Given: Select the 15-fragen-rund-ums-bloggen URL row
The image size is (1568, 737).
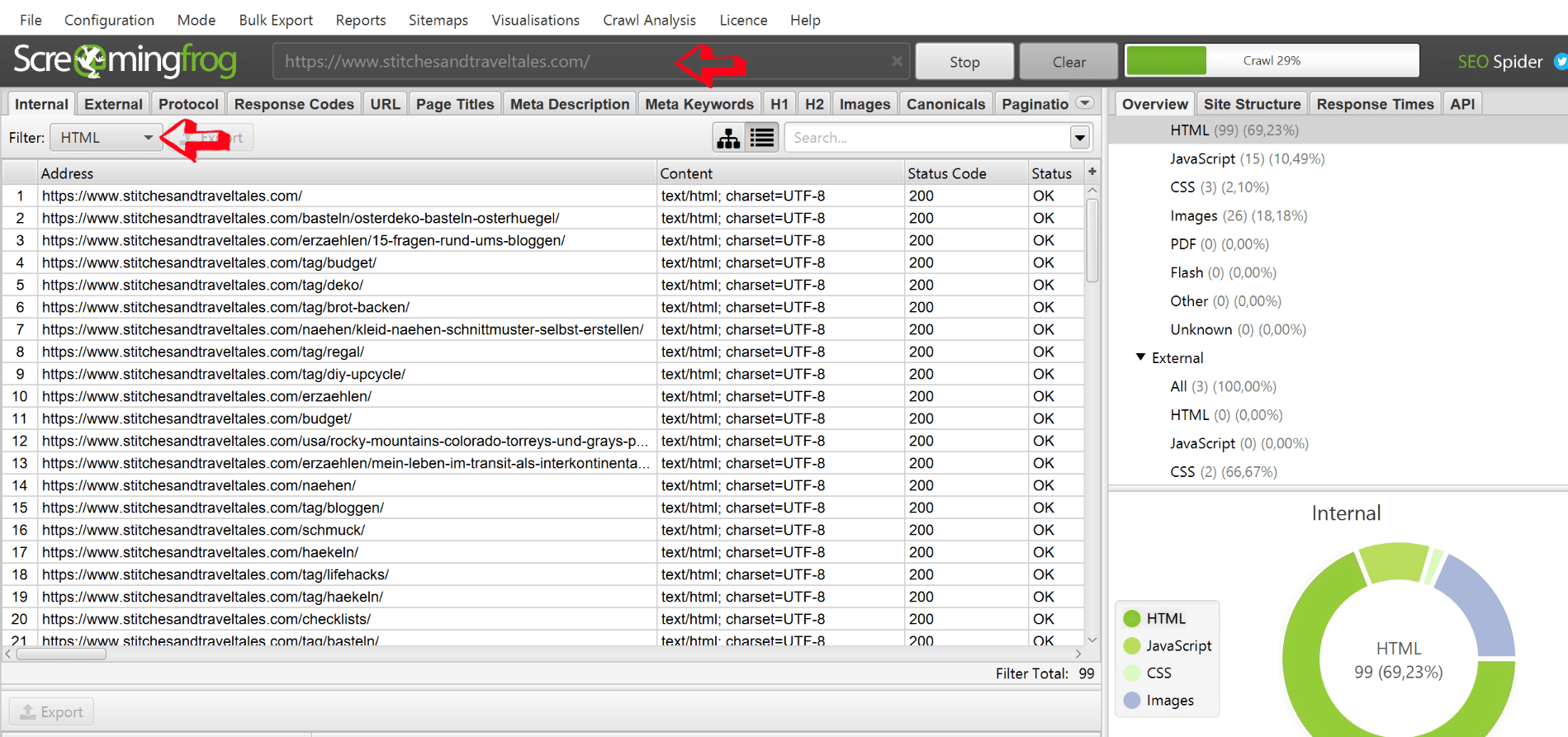Looking at the screenshot, I should click(x=543, y=240).
